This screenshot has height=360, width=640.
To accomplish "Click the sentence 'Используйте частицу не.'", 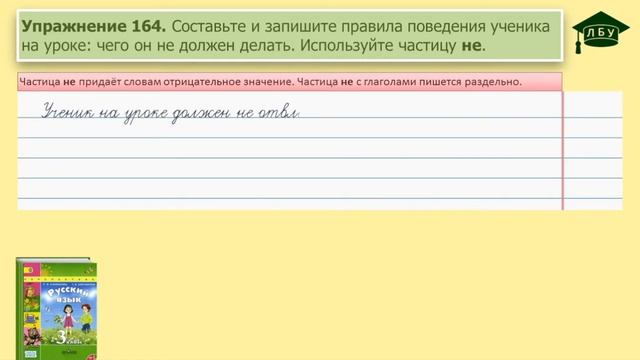I will click(393, 45).
